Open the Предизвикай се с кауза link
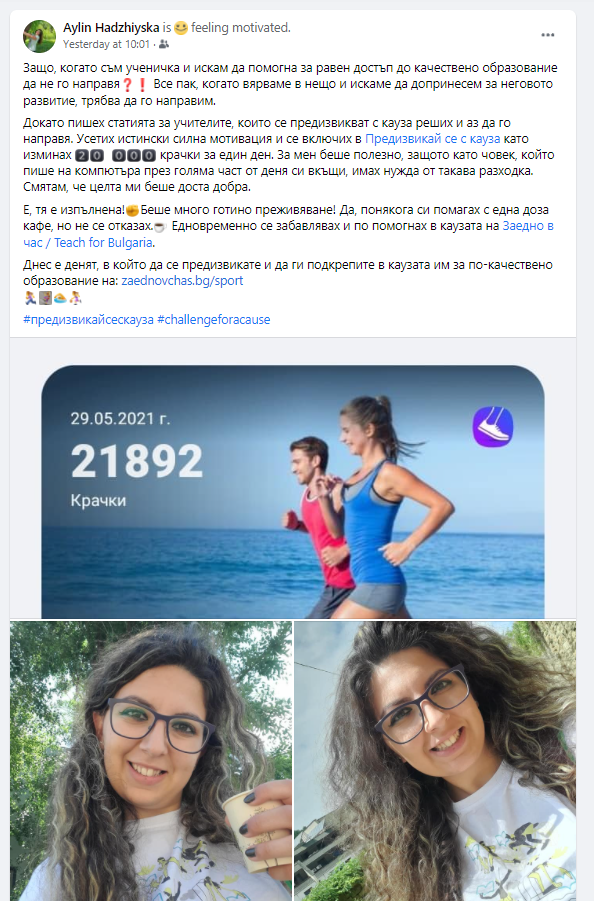Image resolution: width=594 pixels, height=907 pixels. [433, 139]
